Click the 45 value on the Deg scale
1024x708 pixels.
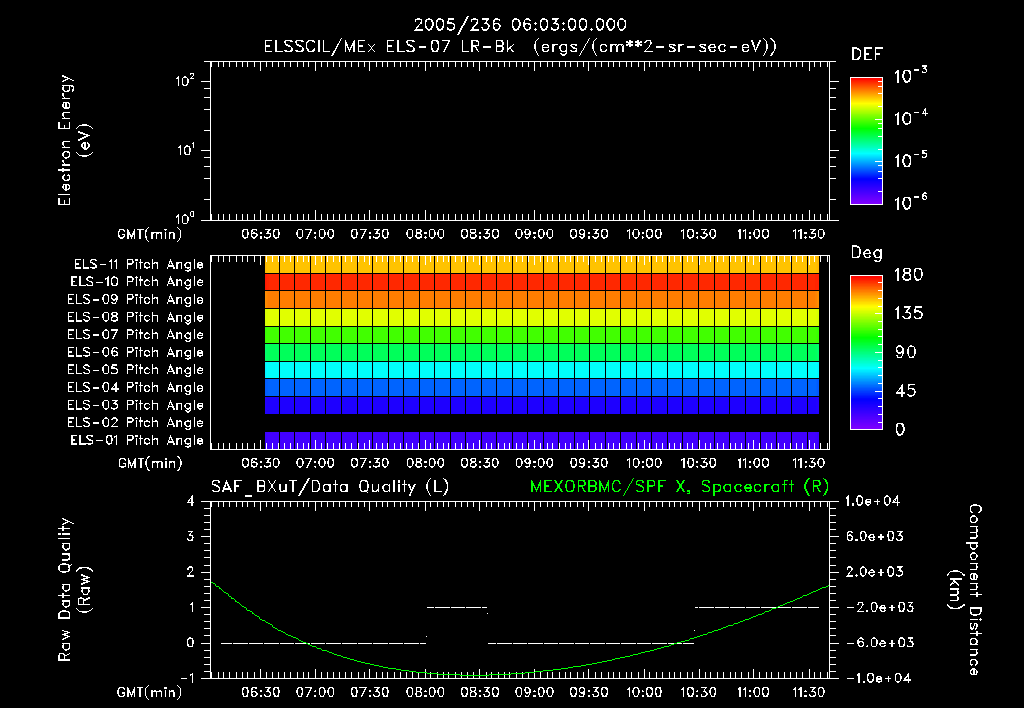906,391
